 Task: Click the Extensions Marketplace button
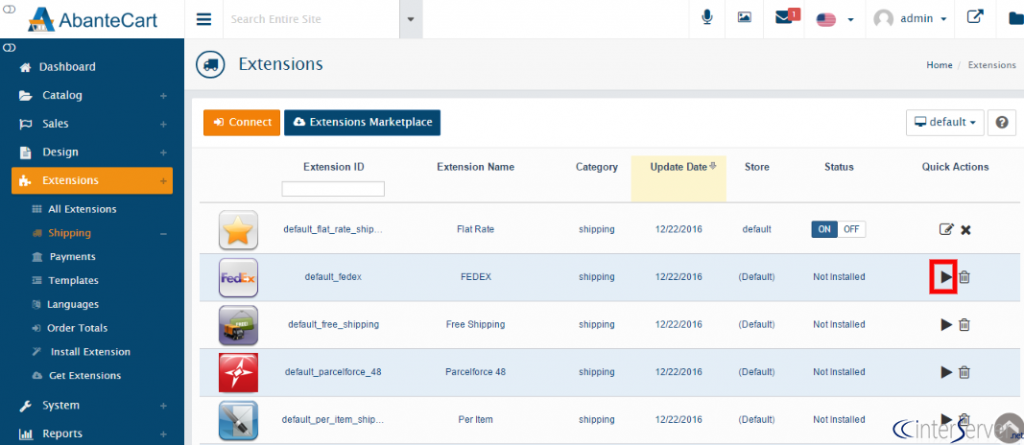point(362,122)
